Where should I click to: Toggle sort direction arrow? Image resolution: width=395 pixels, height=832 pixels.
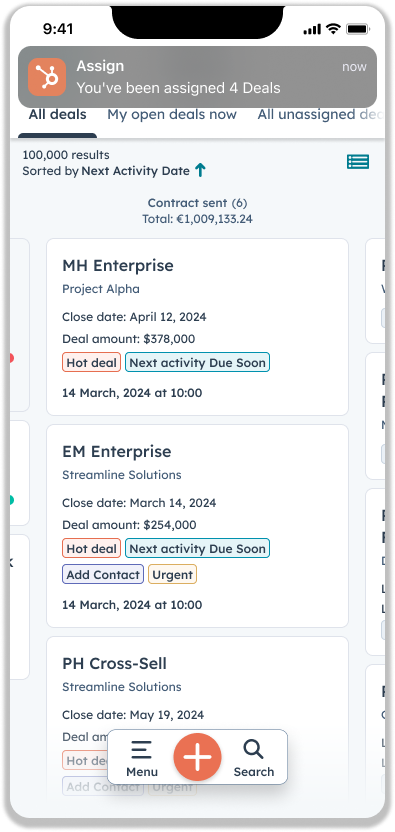coord(200,170)
